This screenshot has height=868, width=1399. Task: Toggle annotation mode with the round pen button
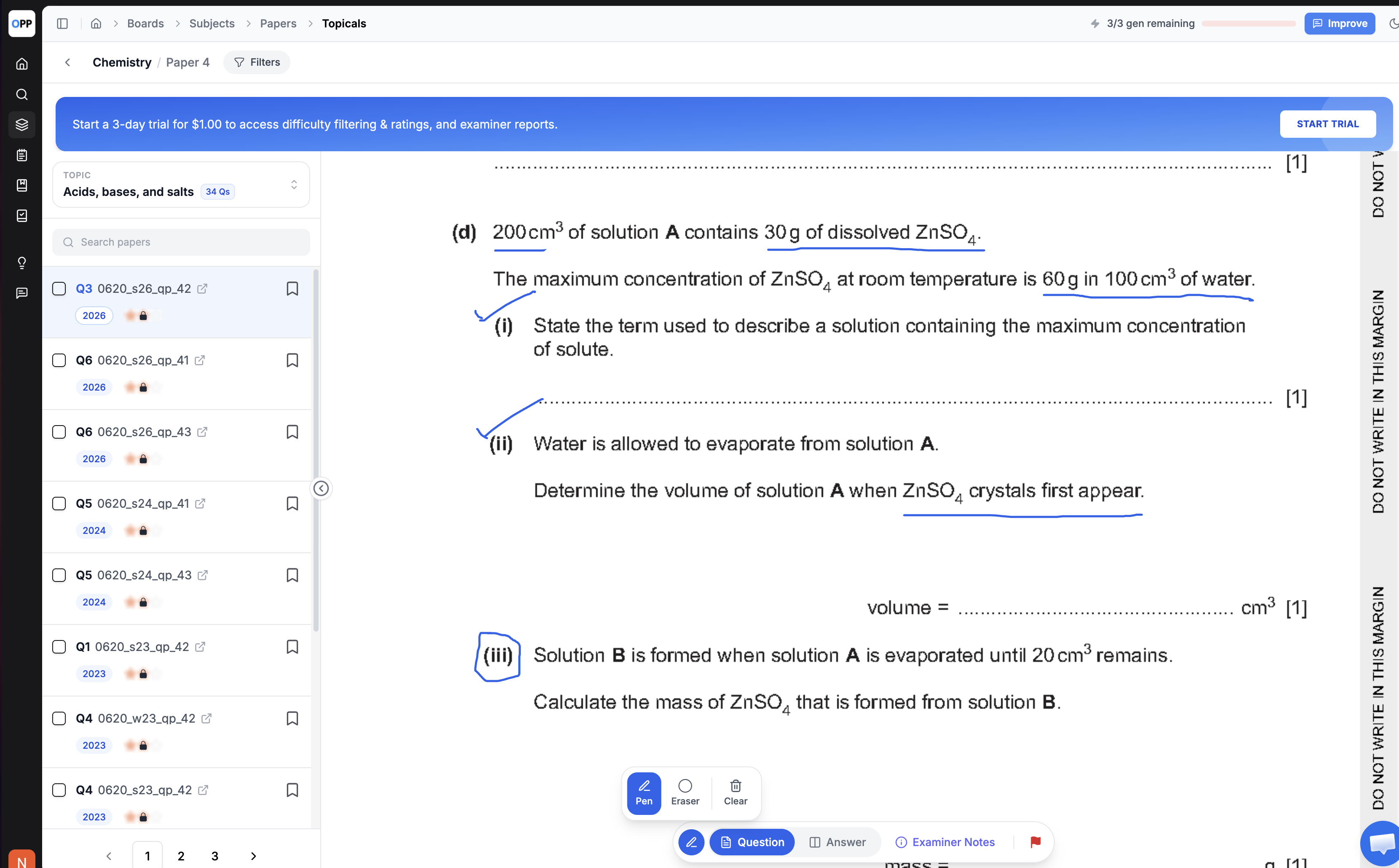691,842
